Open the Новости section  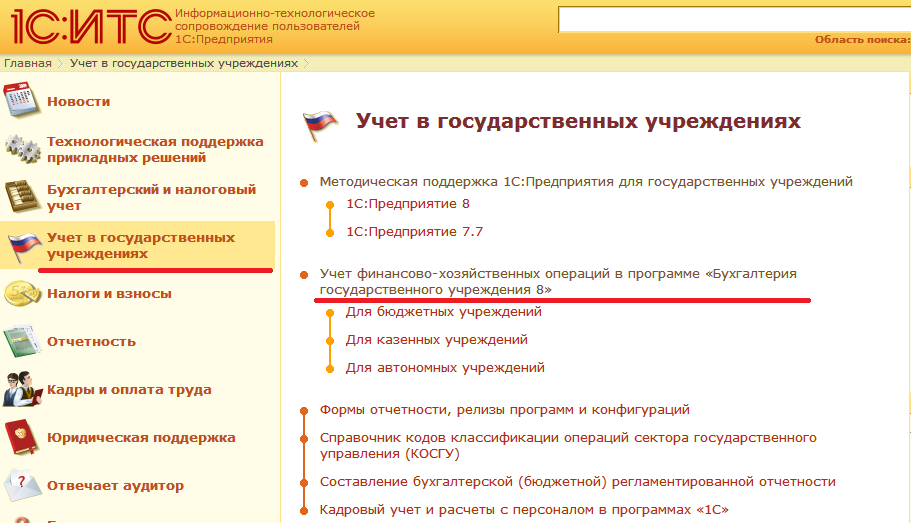[78, 102]
